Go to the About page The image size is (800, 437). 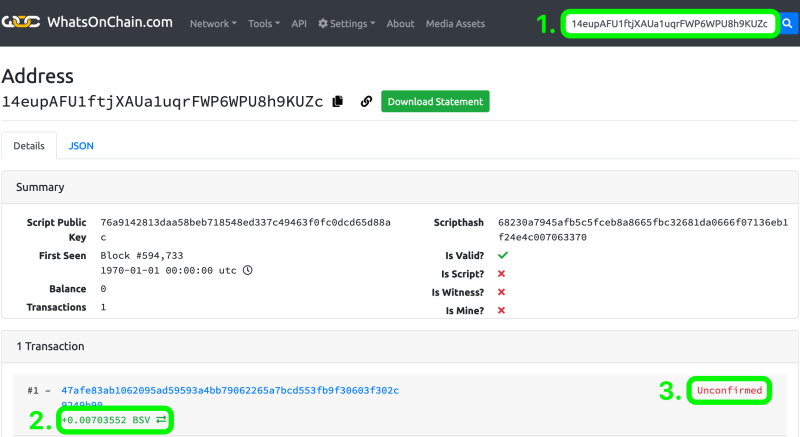click(x=401, y=23)
